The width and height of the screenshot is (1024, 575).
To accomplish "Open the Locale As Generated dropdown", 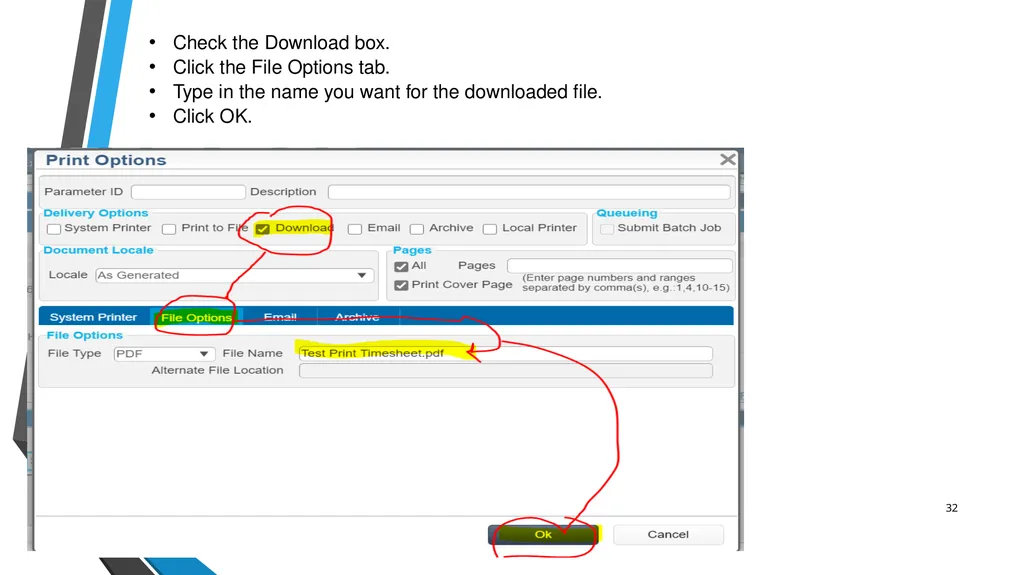I will coord(234,275).
